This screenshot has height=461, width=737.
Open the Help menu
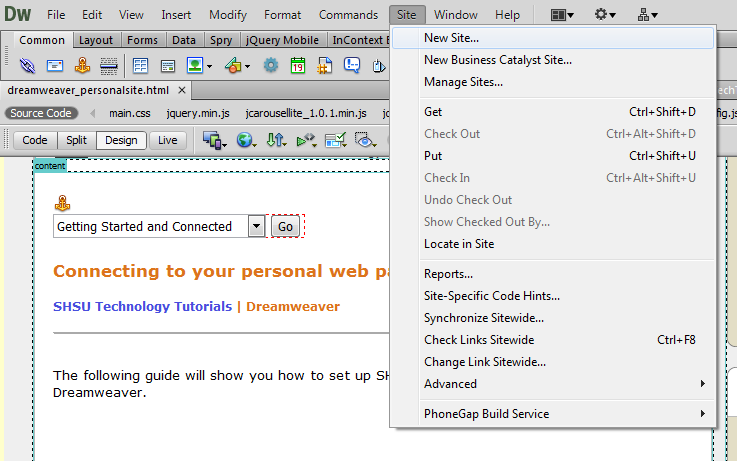(507, 15)
